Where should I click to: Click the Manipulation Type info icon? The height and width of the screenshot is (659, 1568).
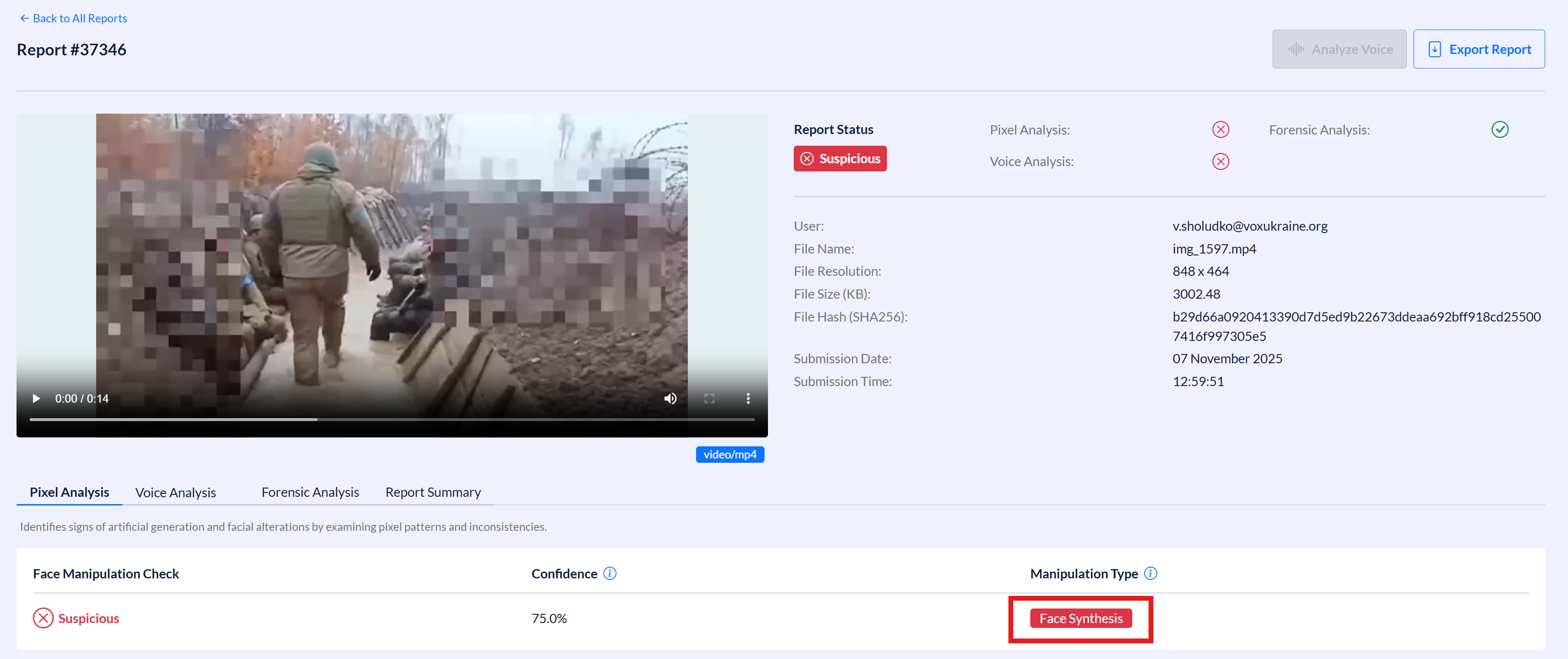pyautogui.click(x=1150, y=573)
